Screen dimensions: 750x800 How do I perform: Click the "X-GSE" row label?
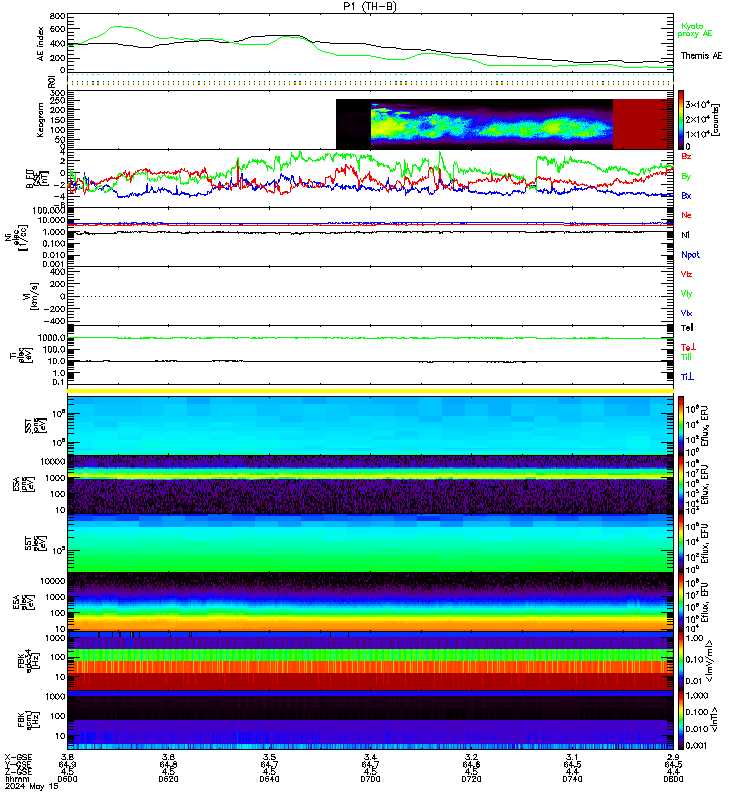click(x=18, y=757)
